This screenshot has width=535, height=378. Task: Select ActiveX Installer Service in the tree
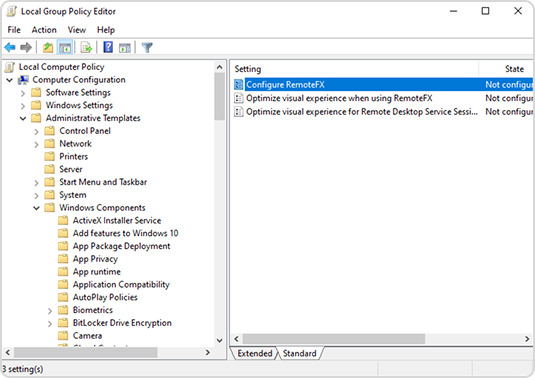[117, 221]
